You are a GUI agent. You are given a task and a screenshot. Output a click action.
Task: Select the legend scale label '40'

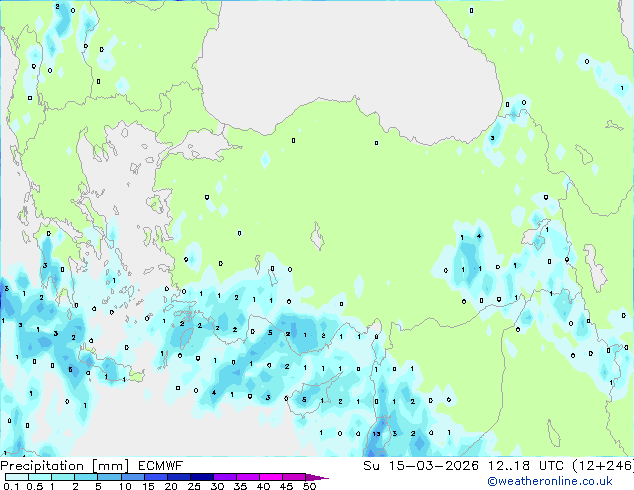[x=263, y=486]
